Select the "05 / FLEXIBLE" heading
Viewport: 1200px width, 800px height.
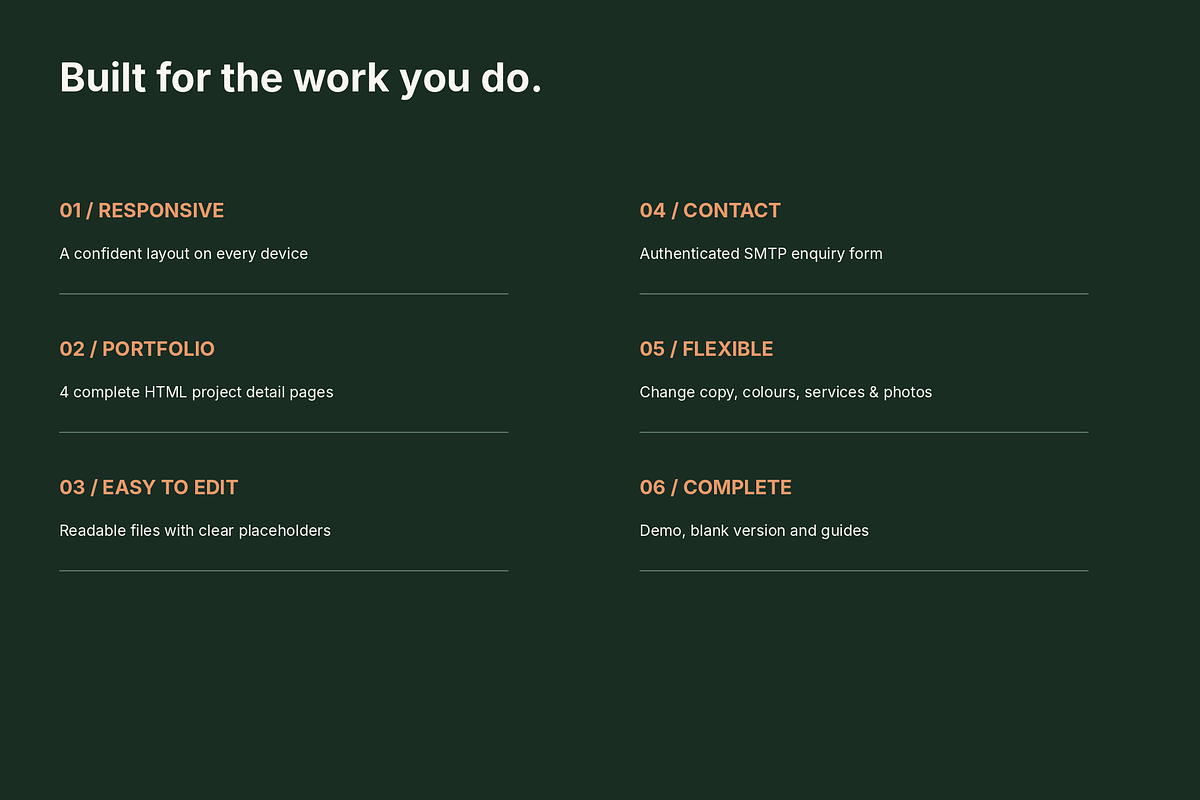click(x=706, y=349)
